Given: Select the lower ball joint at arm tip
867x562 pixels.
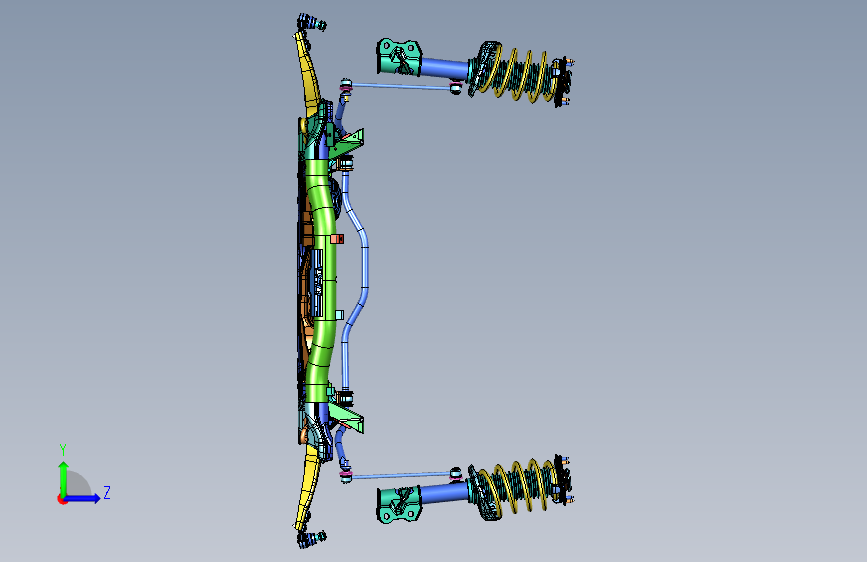Looking at the screenshot, I should tap(311, 538).
